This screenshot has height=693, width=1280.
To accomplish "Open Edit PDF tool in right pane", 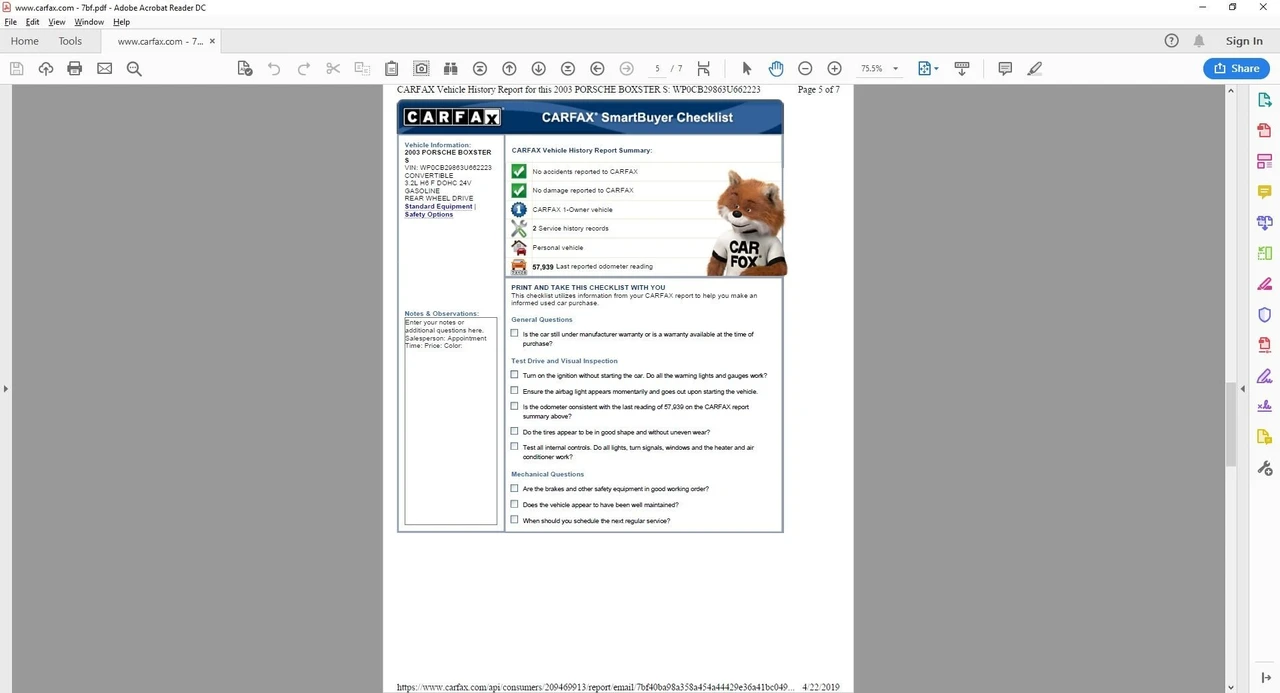I will tap(1264, 161).
